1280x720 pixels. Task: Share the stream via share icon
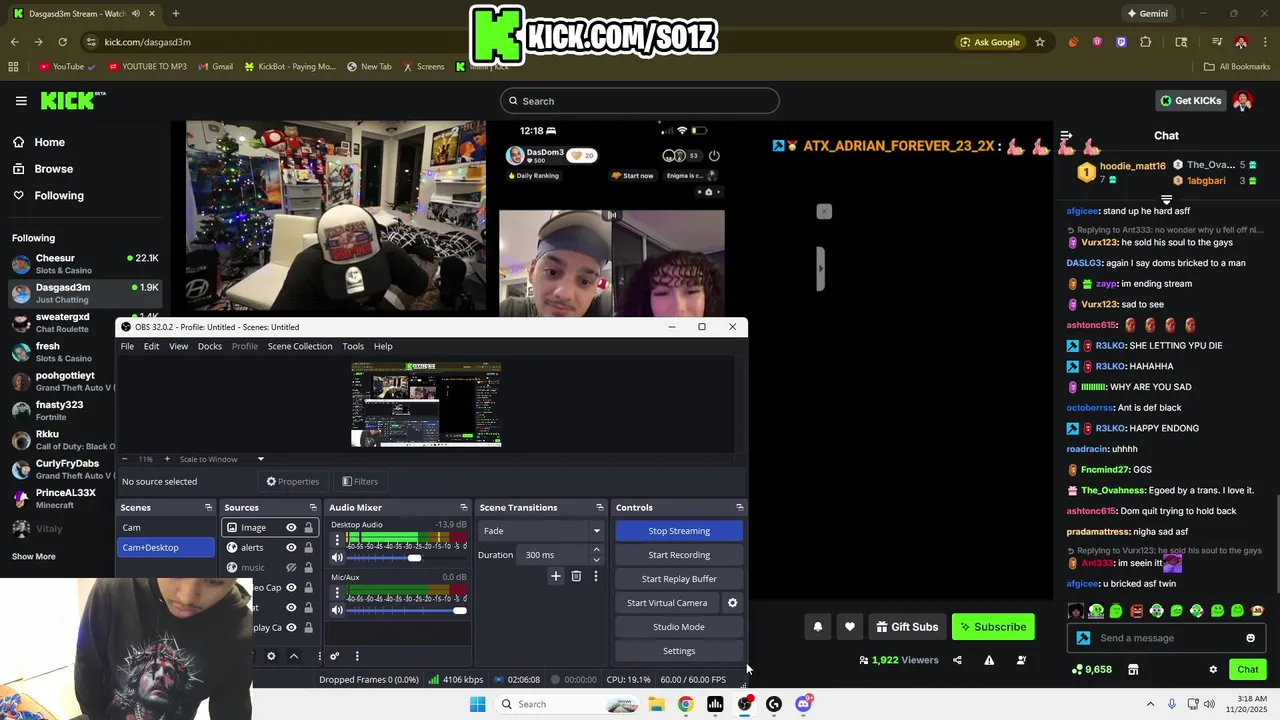(x=957, y=660)
